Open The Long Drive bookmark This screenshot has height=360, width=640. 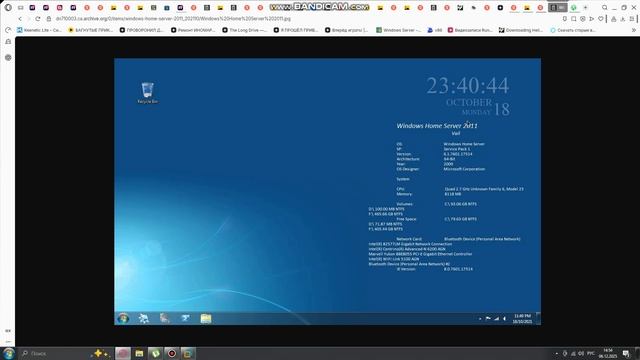pyautogui.click(x=244, y=30)
